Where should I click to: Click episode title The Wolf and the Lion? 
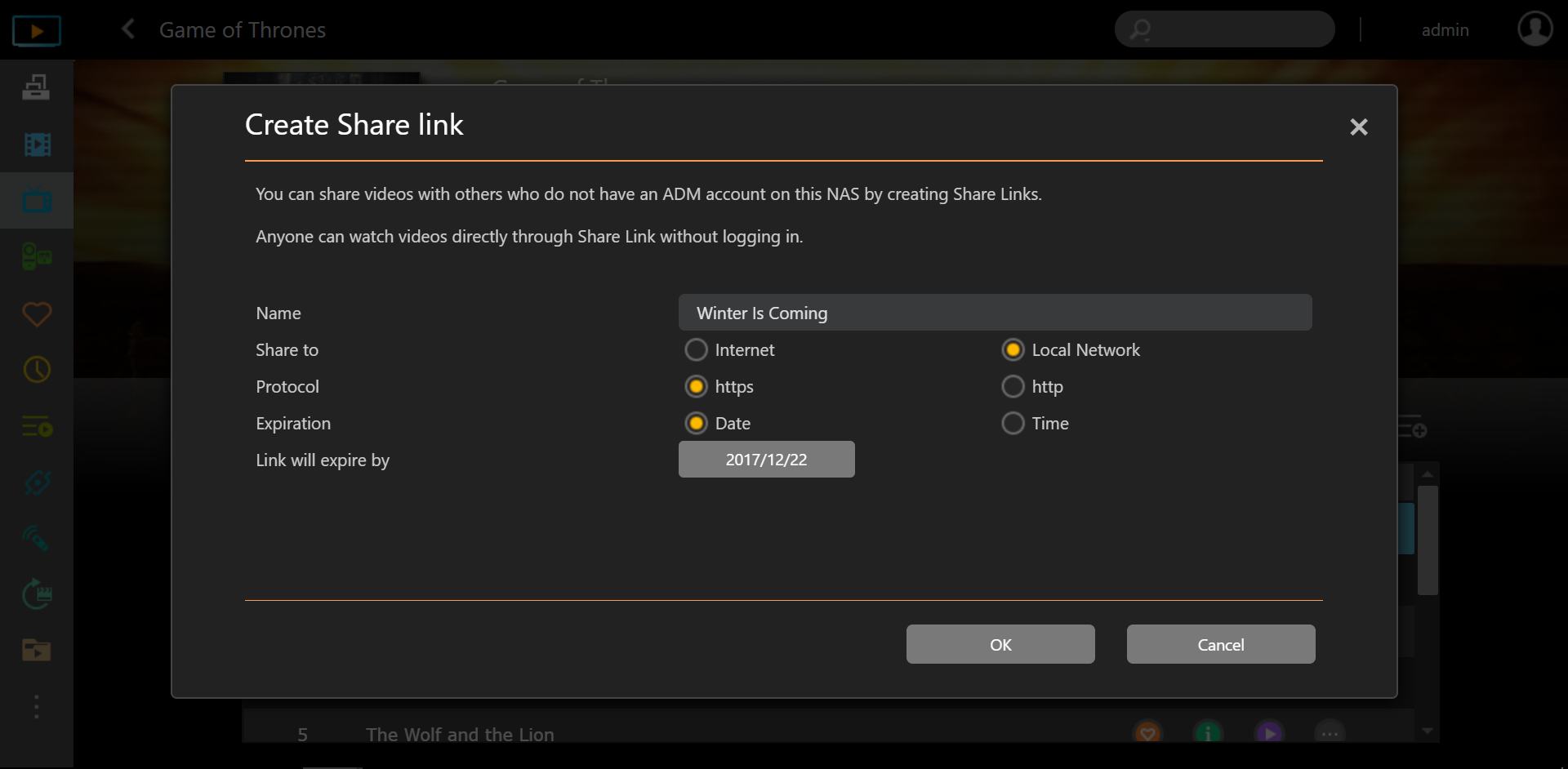tap(460, 734)
